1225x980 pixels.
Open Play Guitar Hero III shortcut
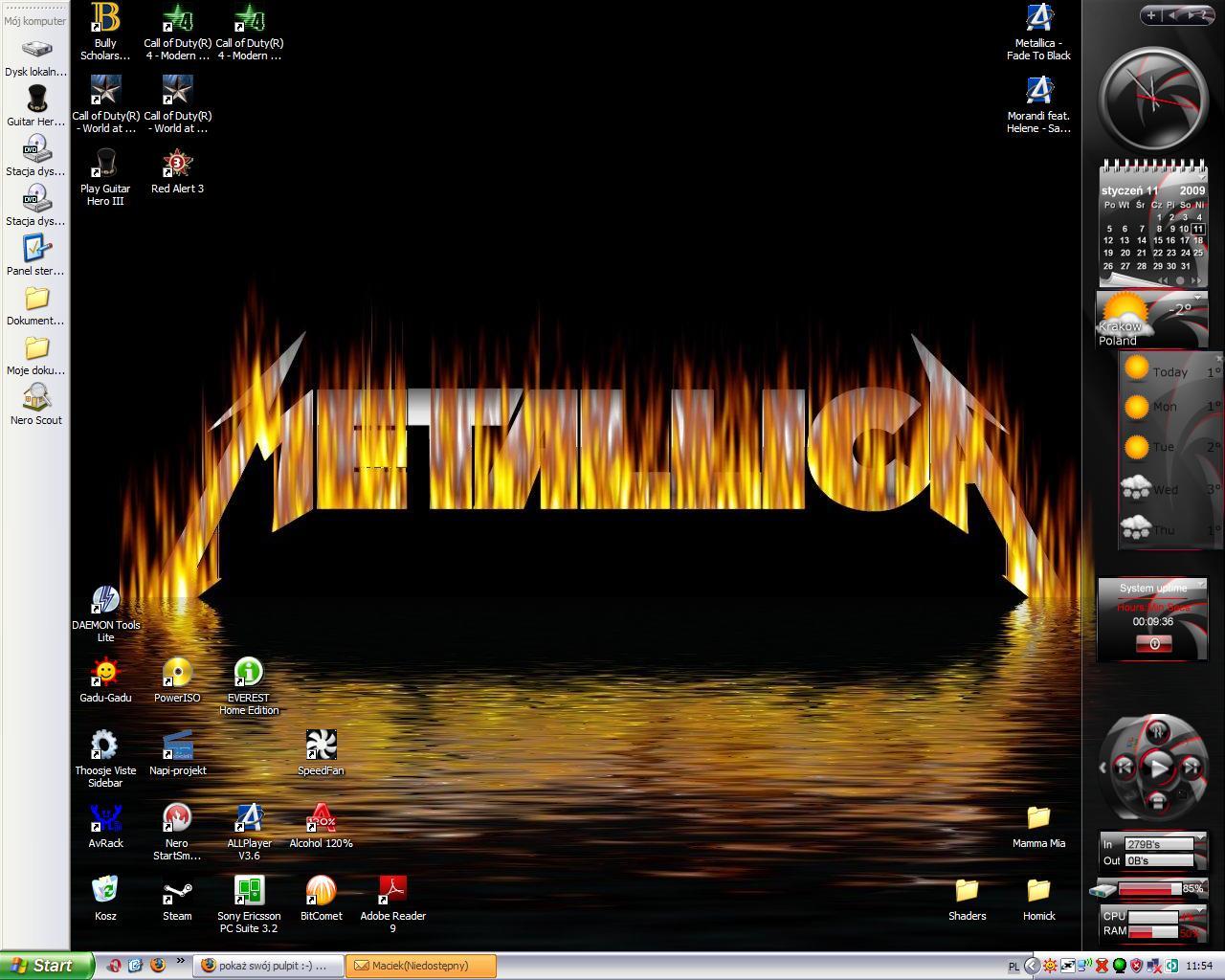pos(105,178)
